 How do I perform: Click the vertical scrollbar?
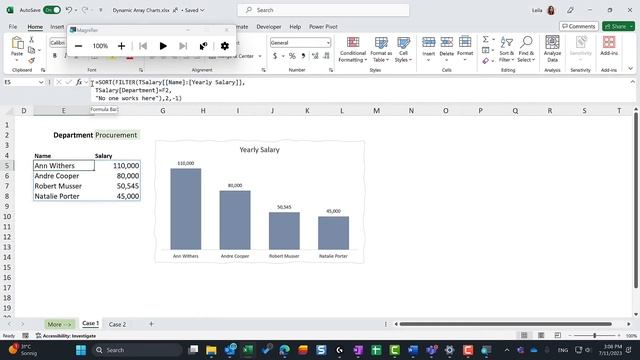[636, 200]
